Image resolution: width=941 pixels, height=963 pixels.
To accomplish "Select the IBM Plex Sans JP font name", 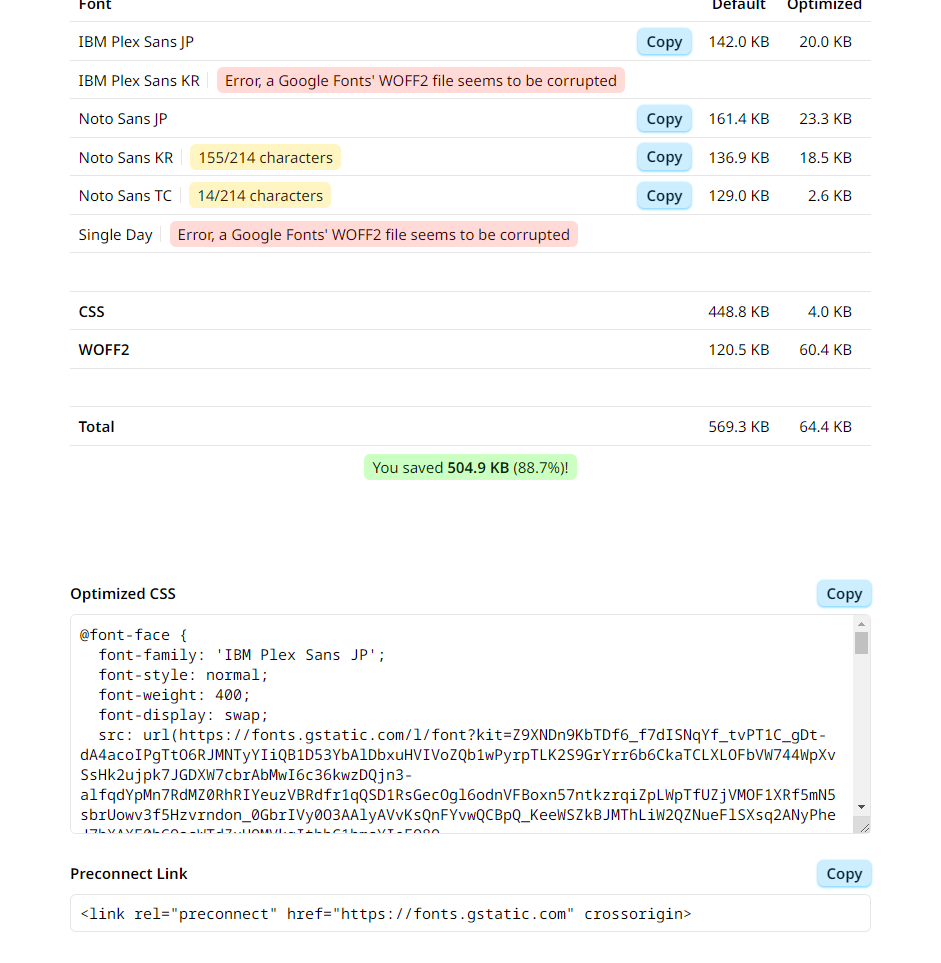I will point(136,42).
